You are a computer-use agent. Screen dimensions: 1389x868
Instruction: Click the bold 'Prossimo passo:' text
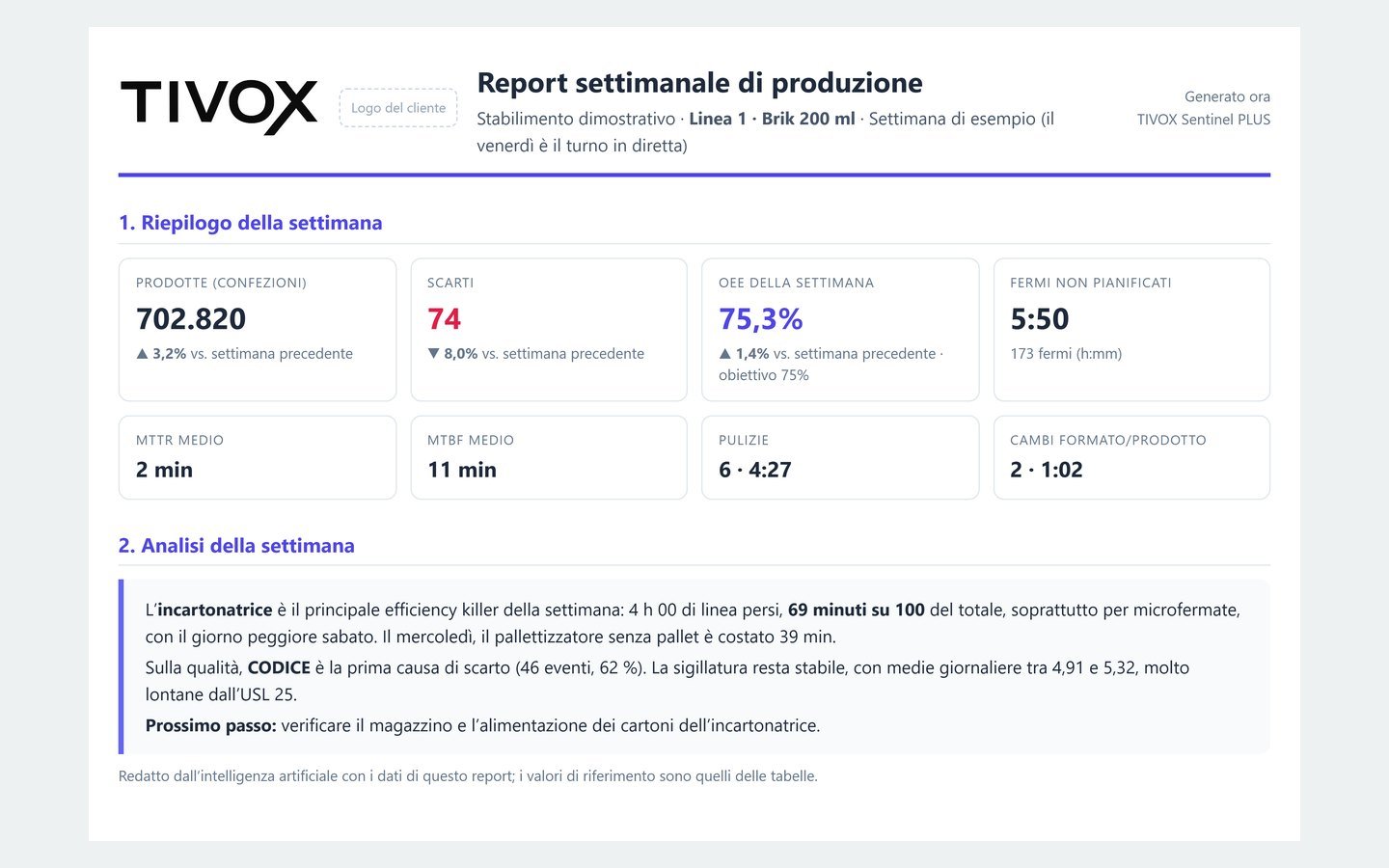point(211,725)
